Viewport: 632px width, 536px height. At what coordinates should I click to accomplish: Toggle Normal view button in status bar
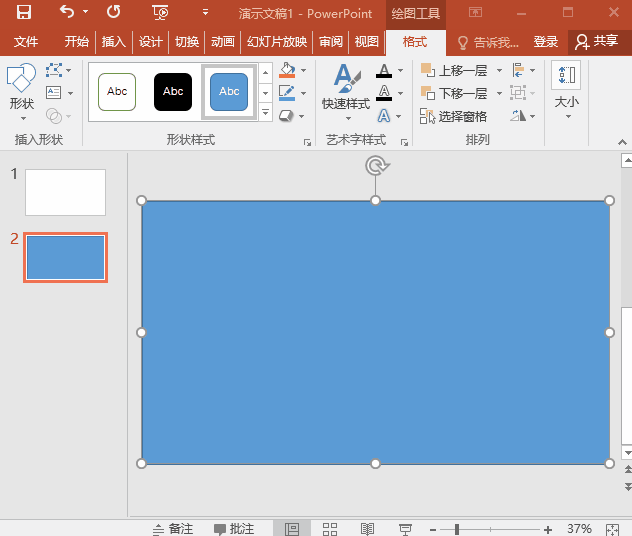coord(292,528)
